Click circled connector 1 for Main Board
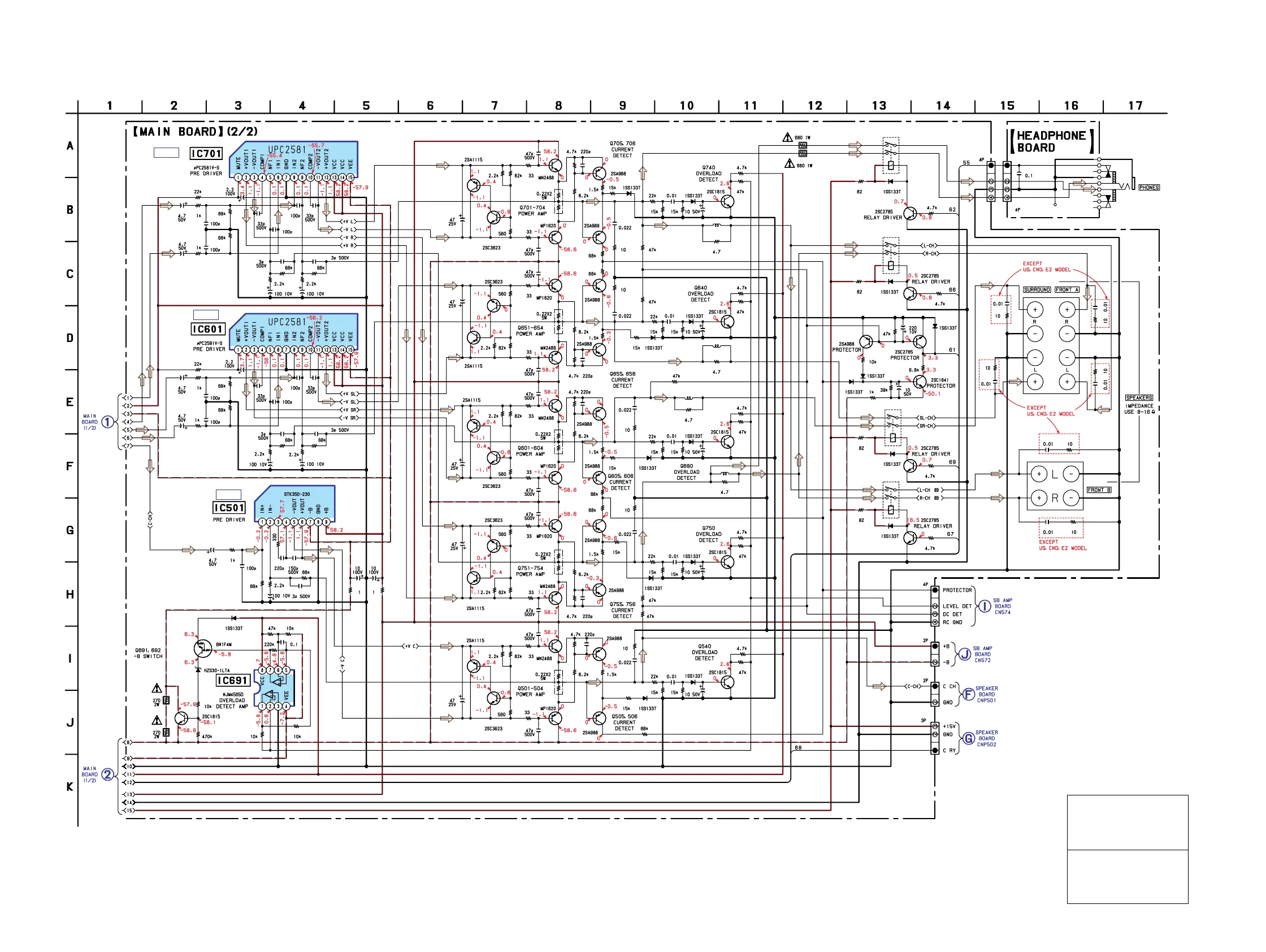1266x952 pixels. click(107, 422)
